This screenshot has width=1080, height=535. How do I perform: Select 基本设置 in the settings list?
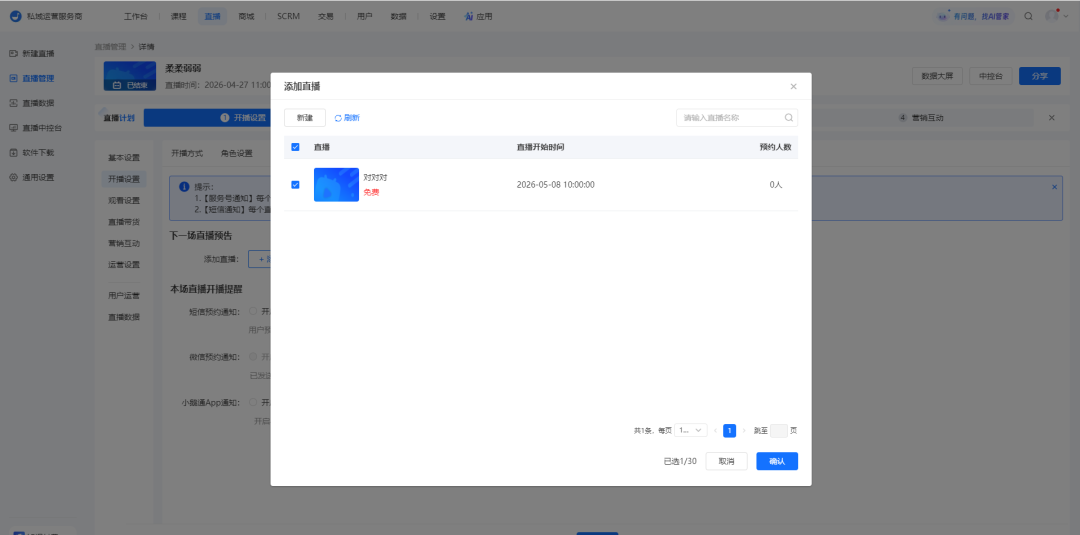(124, 158)
